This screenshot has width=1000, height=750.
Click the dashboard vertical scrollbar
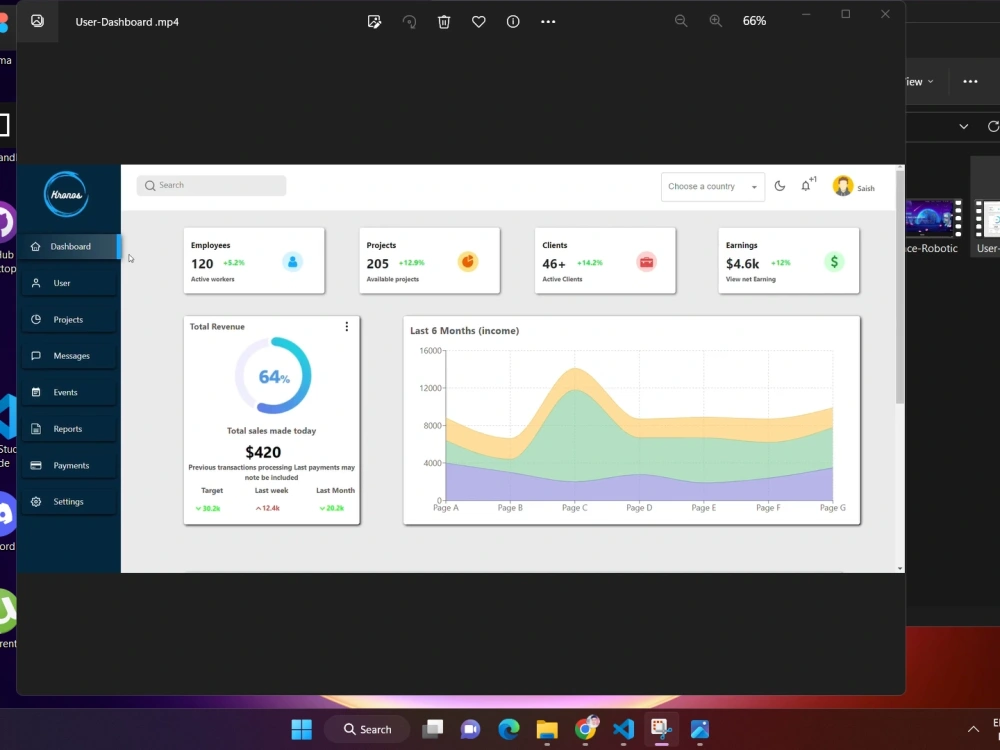click(900, 287)
